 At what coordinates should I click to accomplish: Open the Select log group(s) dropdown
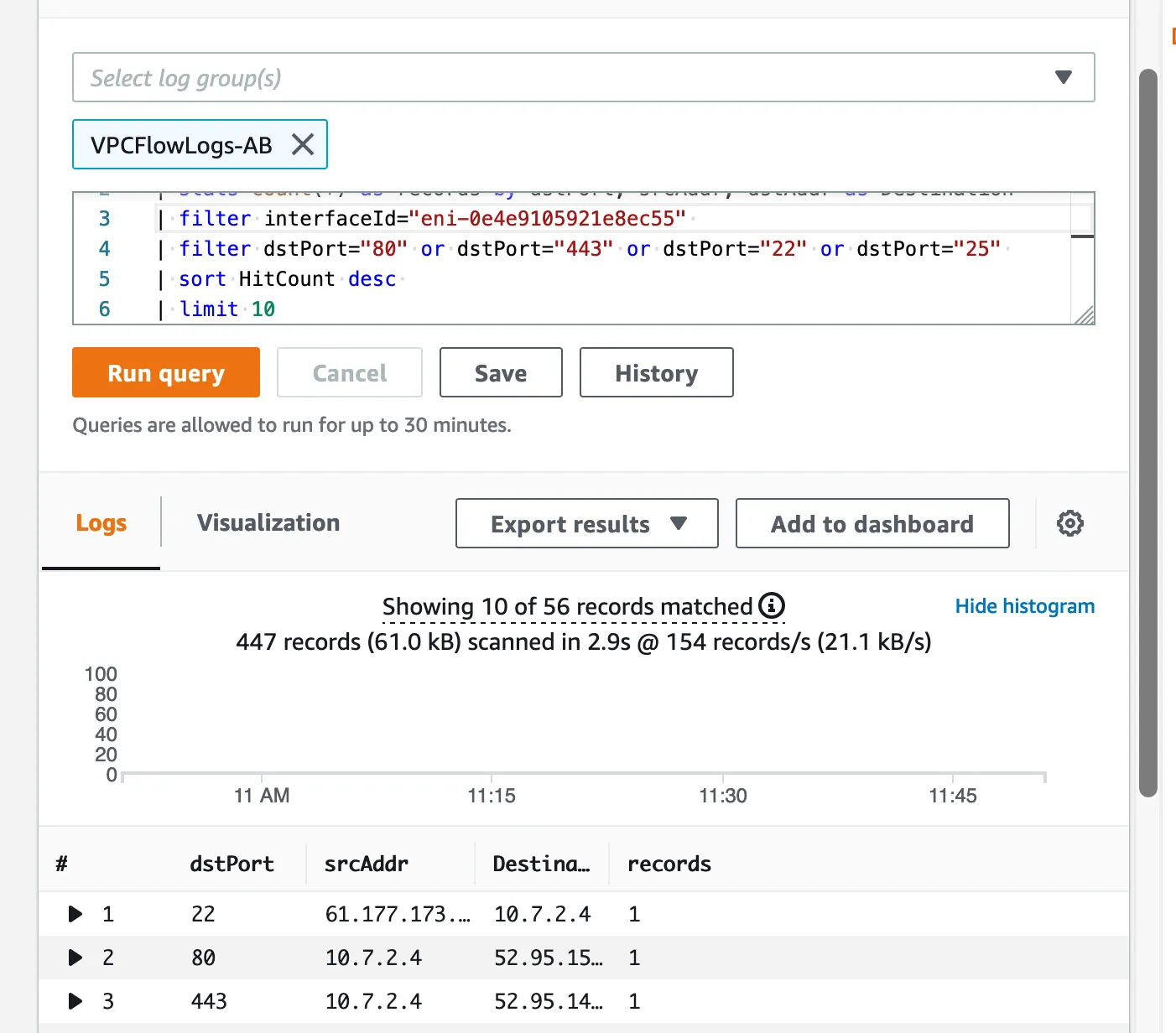[x=583, y=78]
